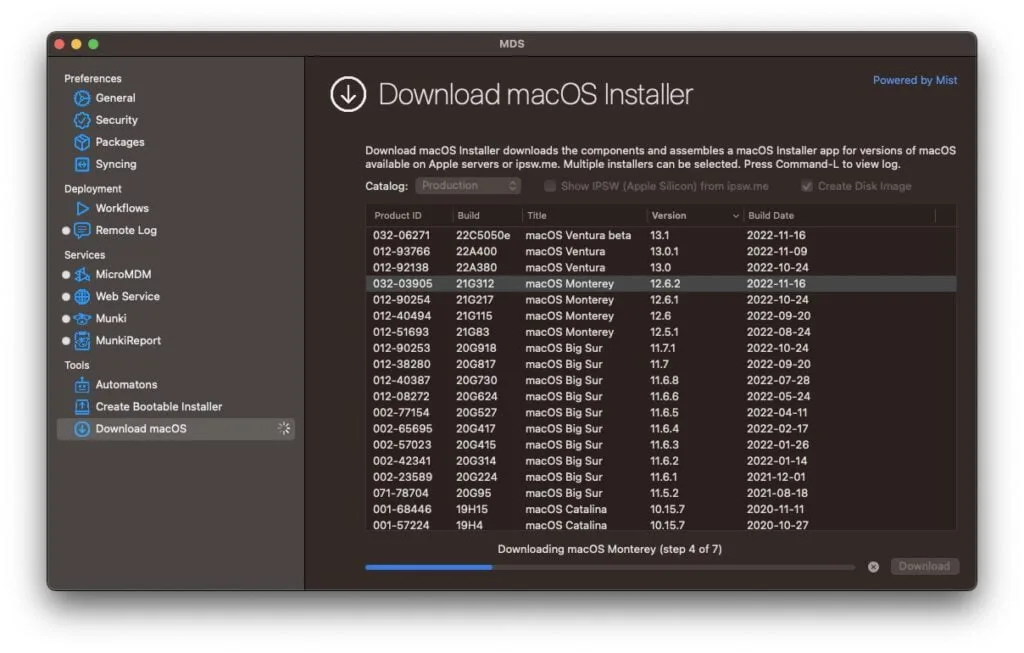Select product ID 012-90254 row
The height and width of the screenshot is (653, 1024).
click(661, 300)
